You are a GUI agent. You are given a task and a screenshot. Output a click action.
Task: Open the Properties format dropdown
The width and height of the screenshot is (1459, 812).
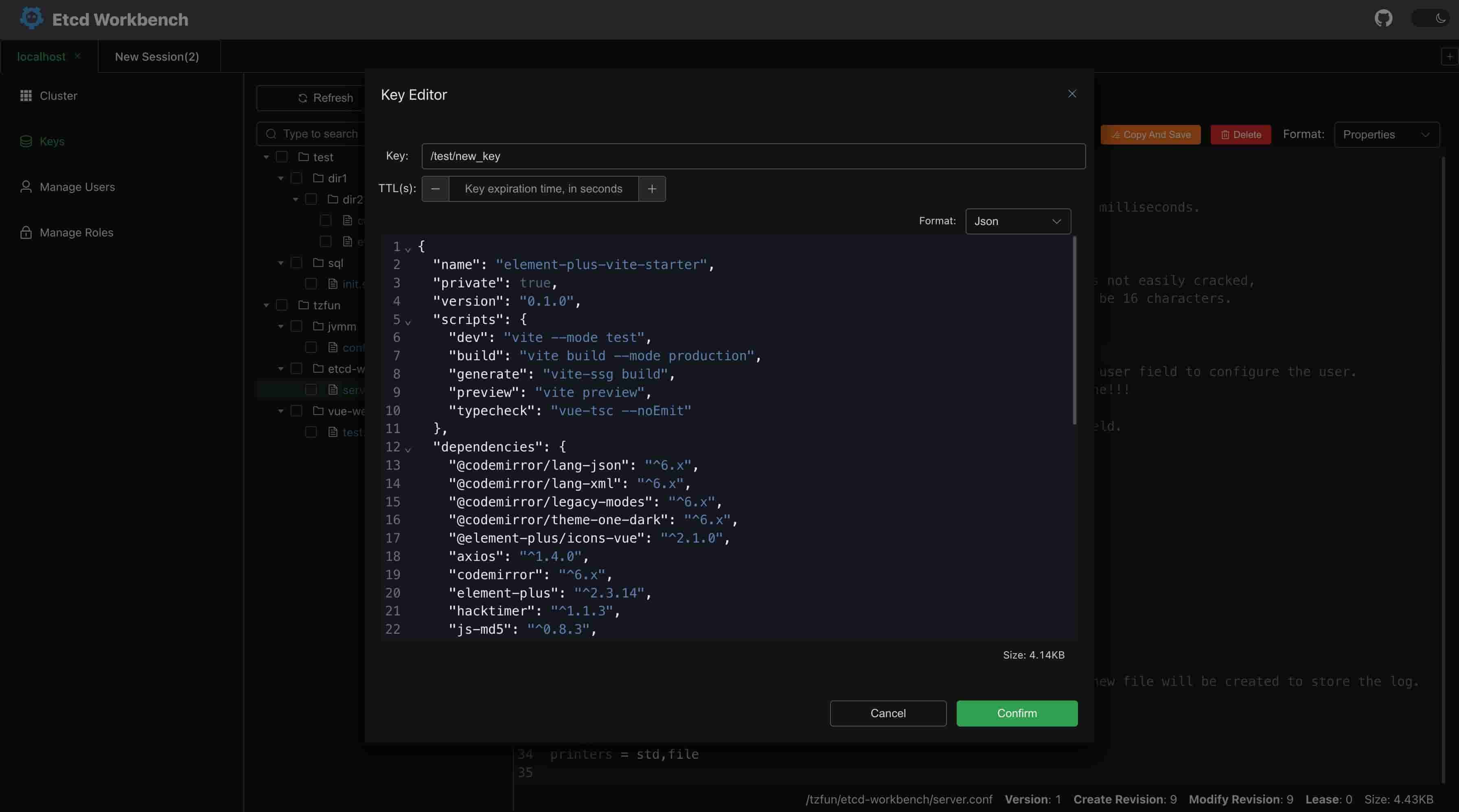click(x=1387, y=135)
